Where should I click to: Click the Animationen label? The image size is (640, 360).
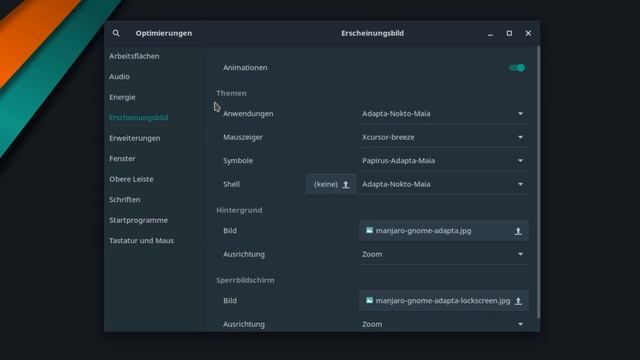[245, 68]
